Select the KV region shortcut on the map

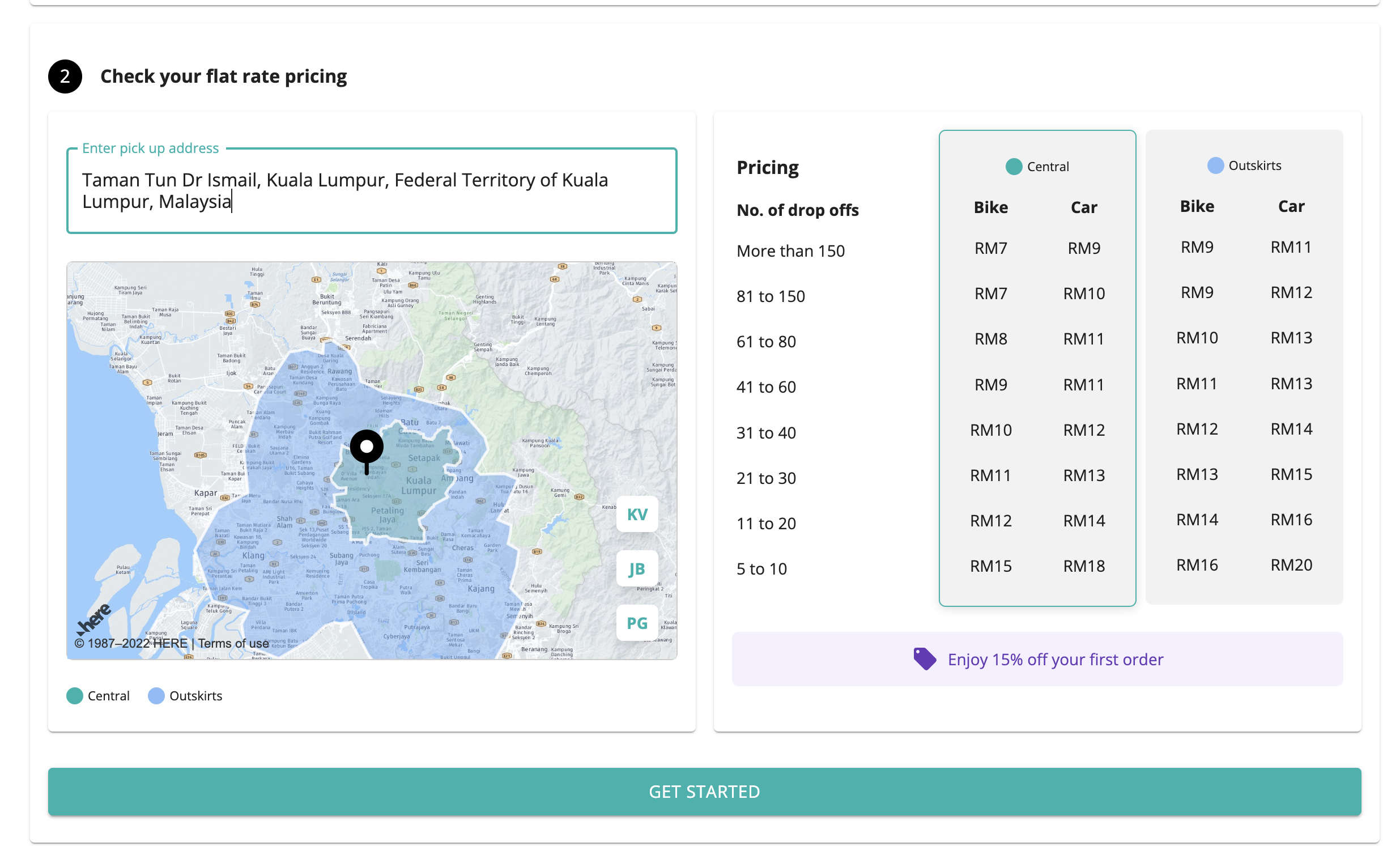point(637,513)
